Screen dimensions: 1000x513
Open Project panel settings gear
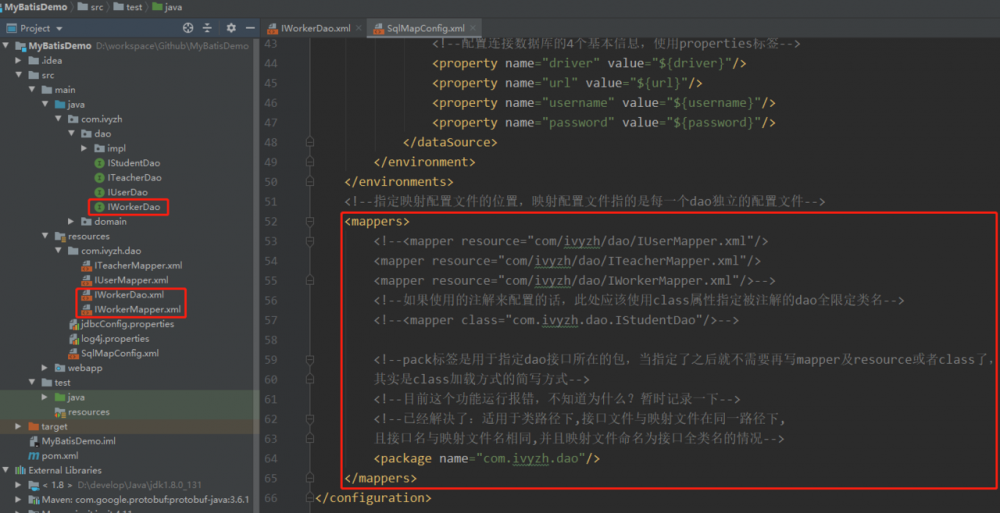(x=231, y=28)
